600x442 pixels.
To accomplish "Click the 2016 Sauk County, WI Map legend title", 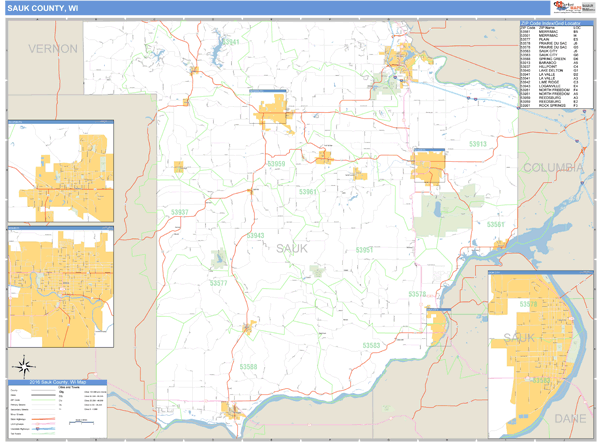I will (57, 382).
